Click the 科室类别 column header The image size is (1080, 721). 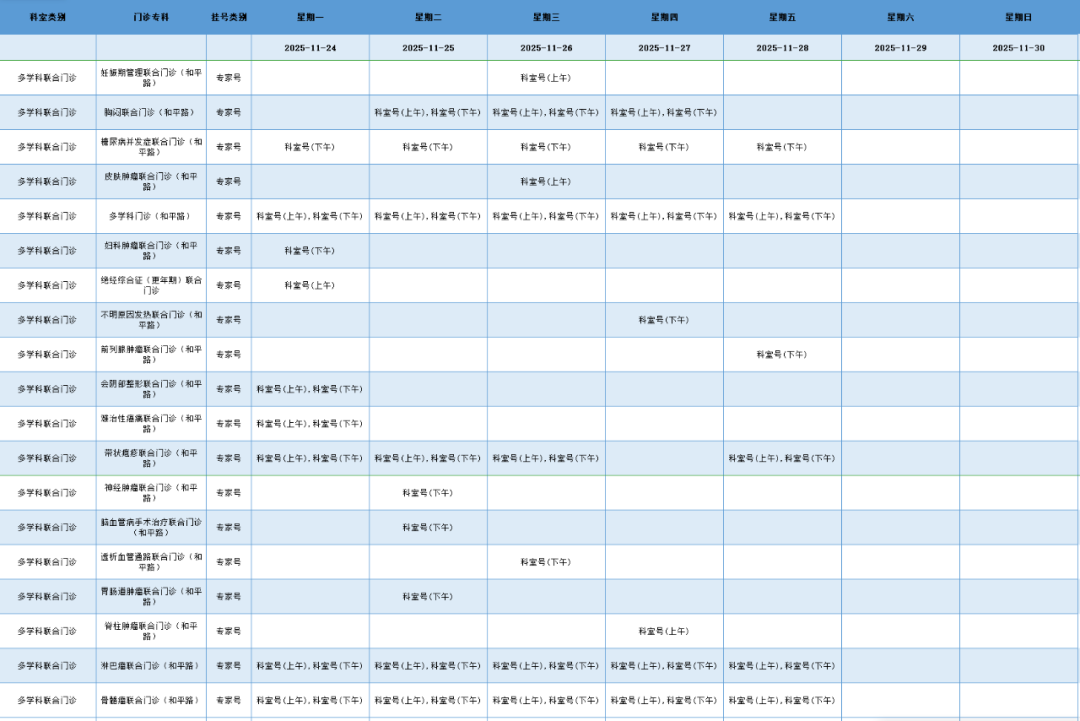tap(47, 18)
